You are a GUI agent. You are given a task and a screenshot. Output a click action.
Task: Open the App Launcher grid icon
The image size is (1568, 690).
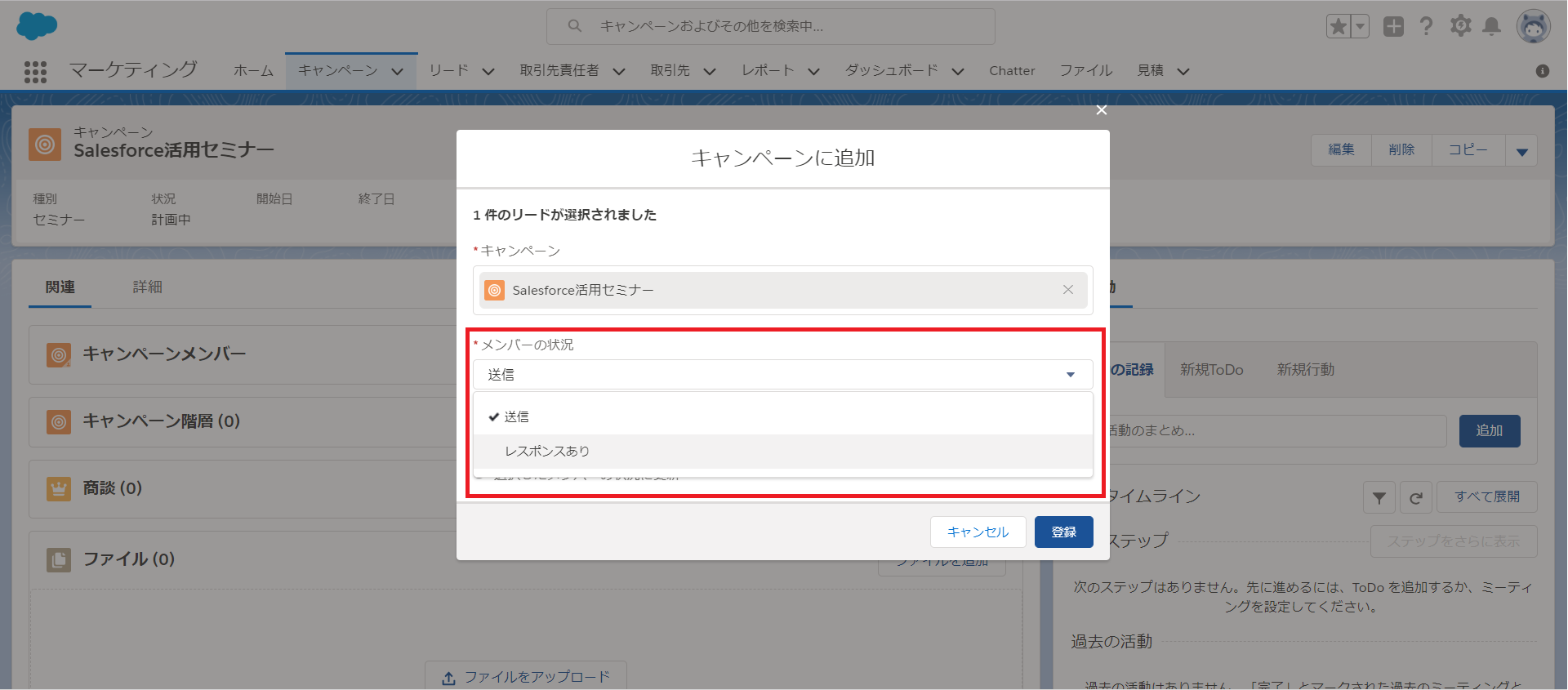coord(35,72)
